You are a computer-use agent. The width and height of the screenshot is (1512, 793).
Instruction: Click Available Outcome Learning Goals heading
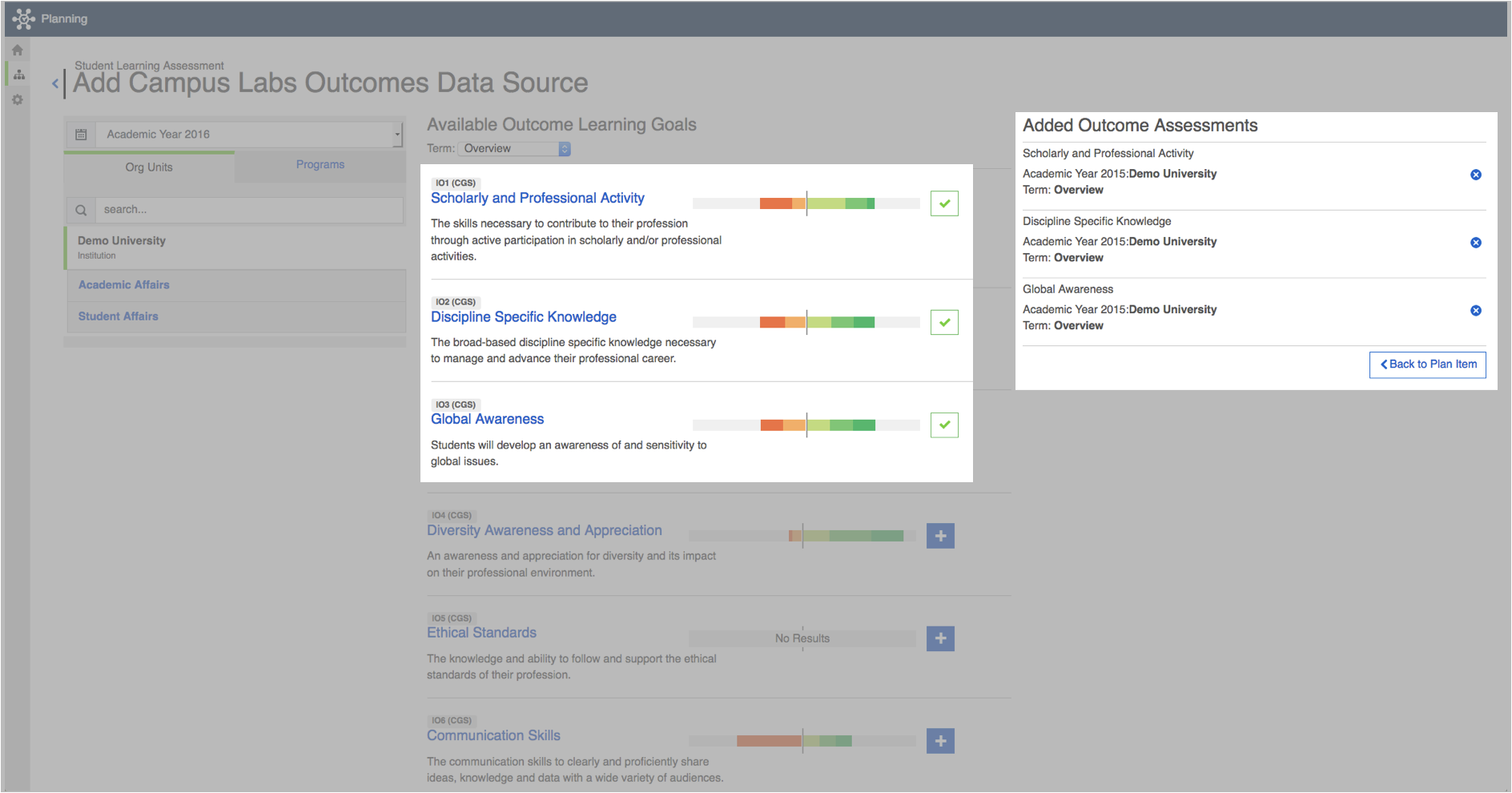[x=561, y=125]
